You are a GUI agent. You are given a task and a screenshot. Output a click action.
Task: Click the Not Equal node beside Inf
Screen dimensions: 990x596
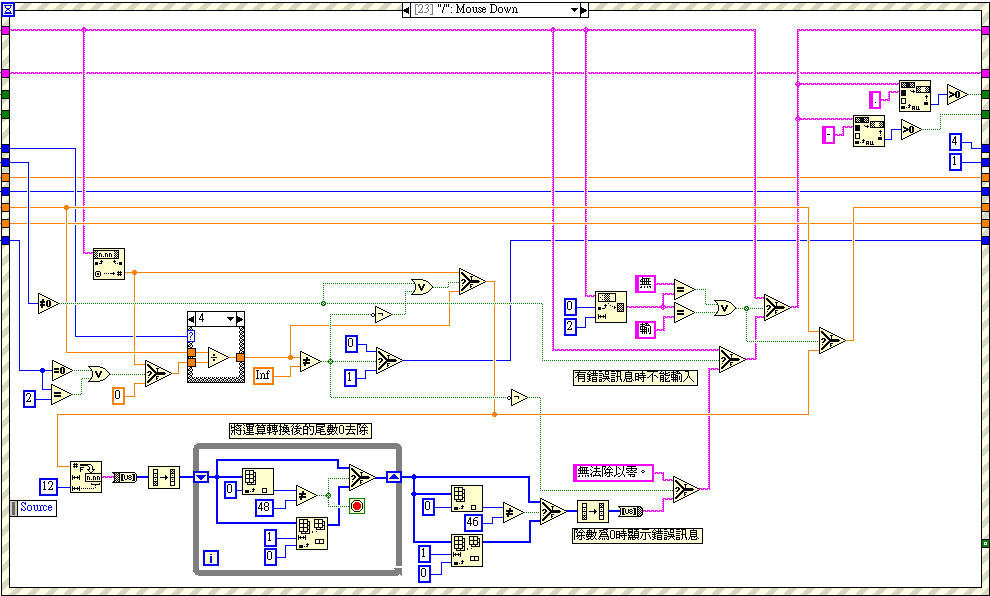click(311, 363)
